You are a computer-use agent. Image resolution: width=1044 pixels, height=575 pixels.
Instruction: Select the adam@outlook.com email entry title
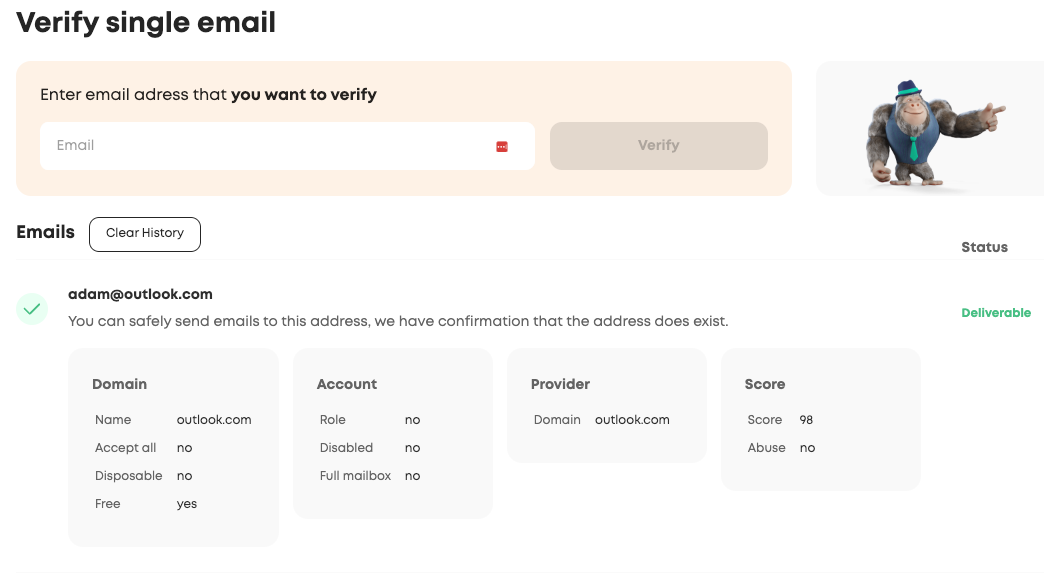(140, 294)
